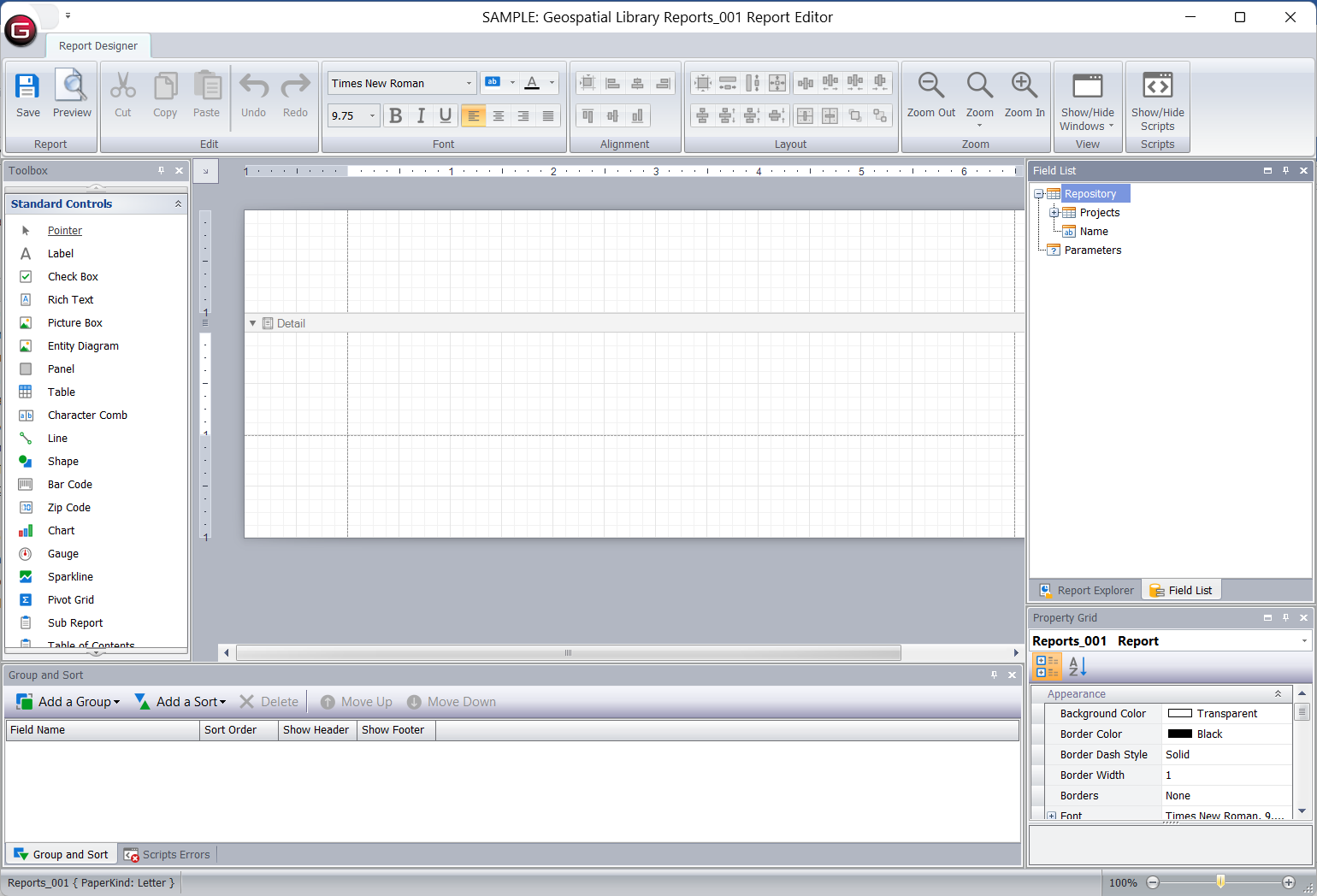1317x896 pixels.
Task: Click the Border Color black swatch
Action: coord(1180,734)
